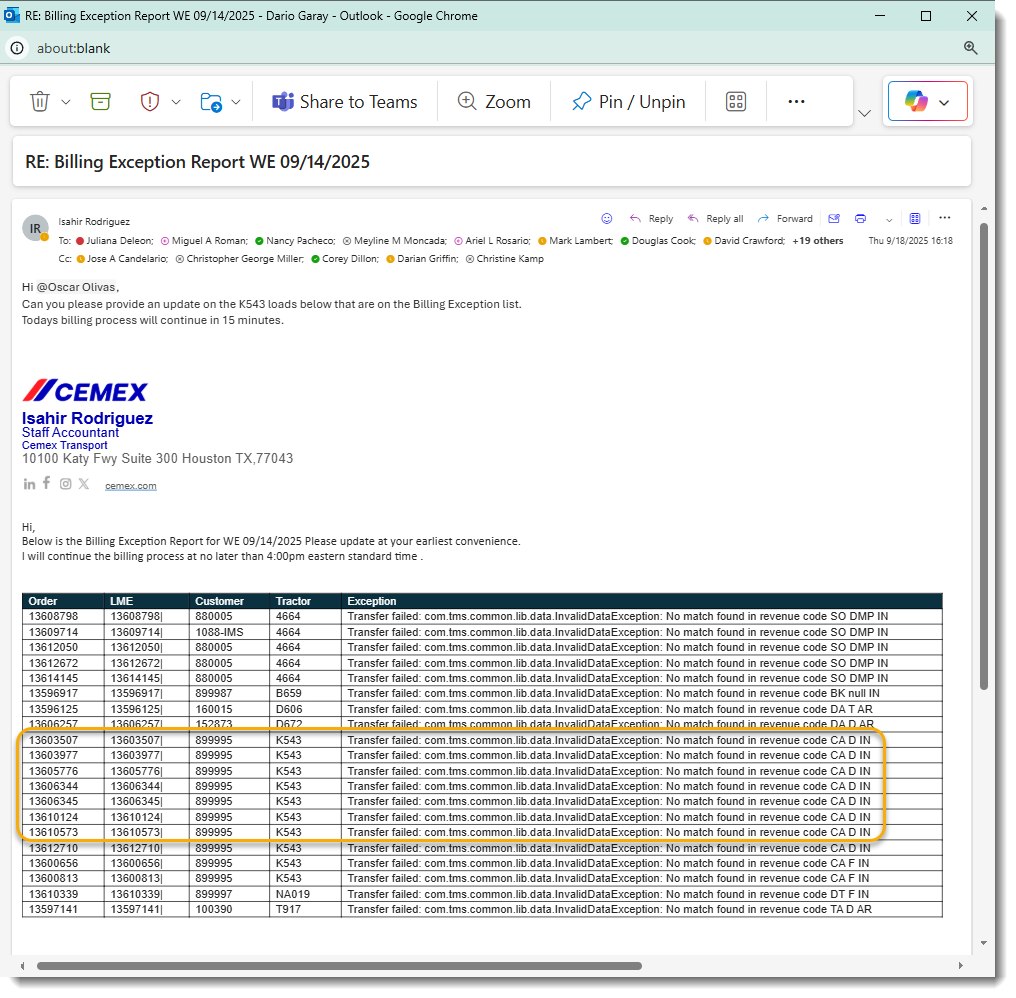Open the Move to folder dropdown chevron
1016x998 pixels.
[x=237, y=101]
